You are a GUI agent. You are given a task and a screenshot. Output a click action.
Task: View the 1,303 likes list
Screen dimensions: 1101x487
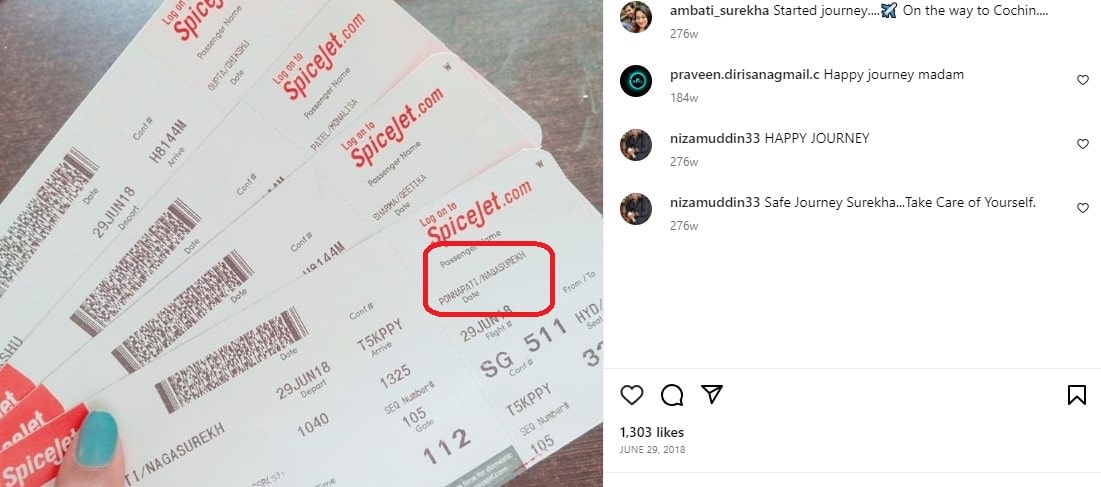(652, 432)
